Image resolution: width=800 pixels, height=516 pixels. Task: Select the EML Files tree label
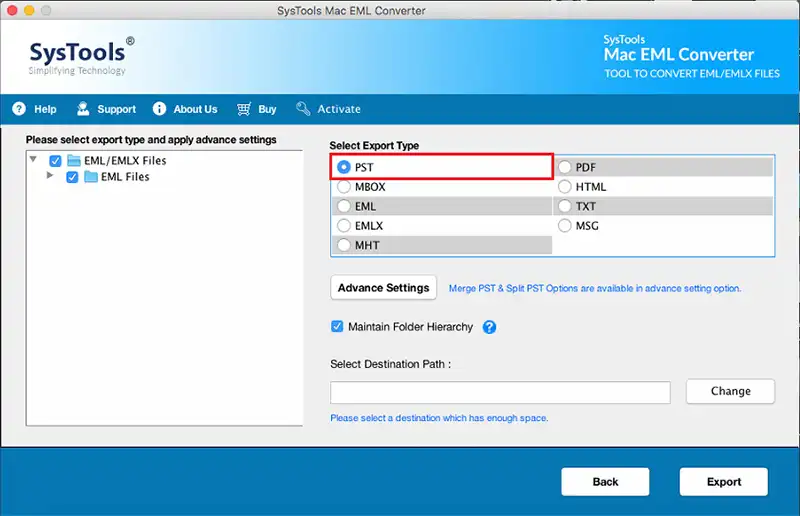coord(125,177)
